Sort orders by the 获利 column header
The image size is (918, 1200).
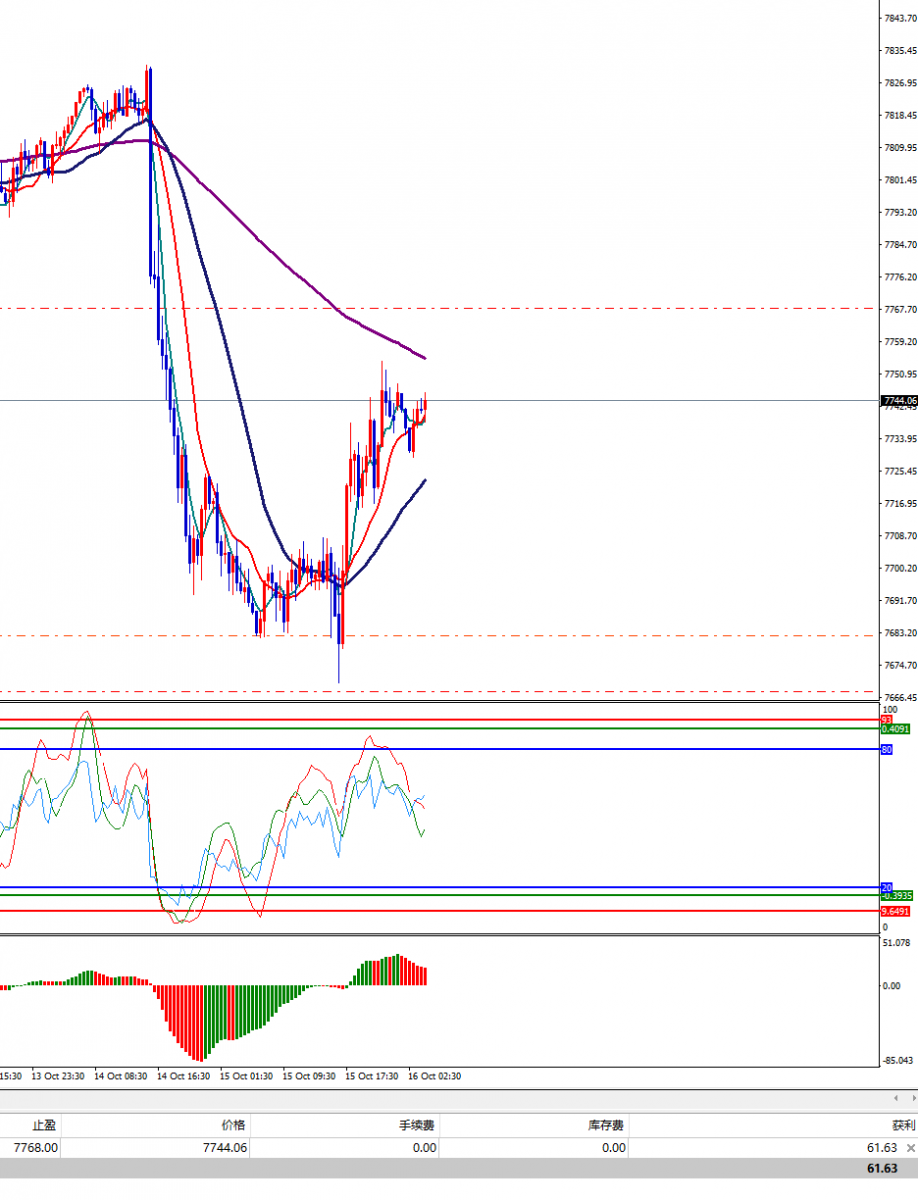pyautogui.click(x=903, y=1125)
